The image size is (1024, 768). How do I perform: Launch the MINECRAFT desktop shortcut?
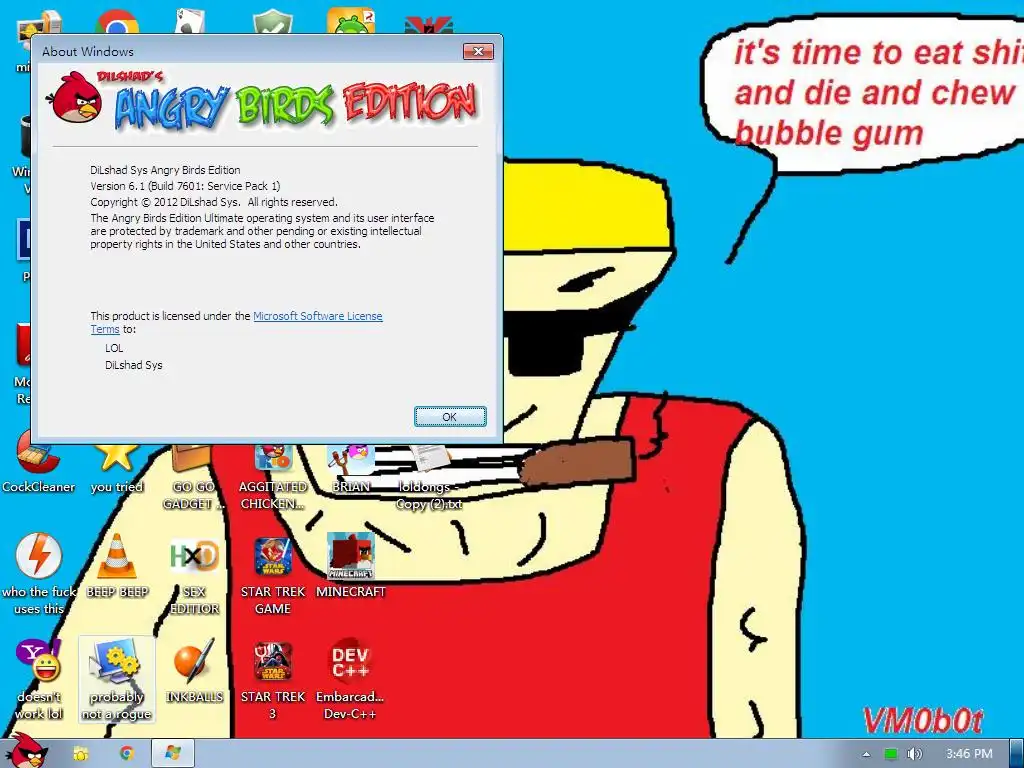pyautogui.click(x=351, y=566)
